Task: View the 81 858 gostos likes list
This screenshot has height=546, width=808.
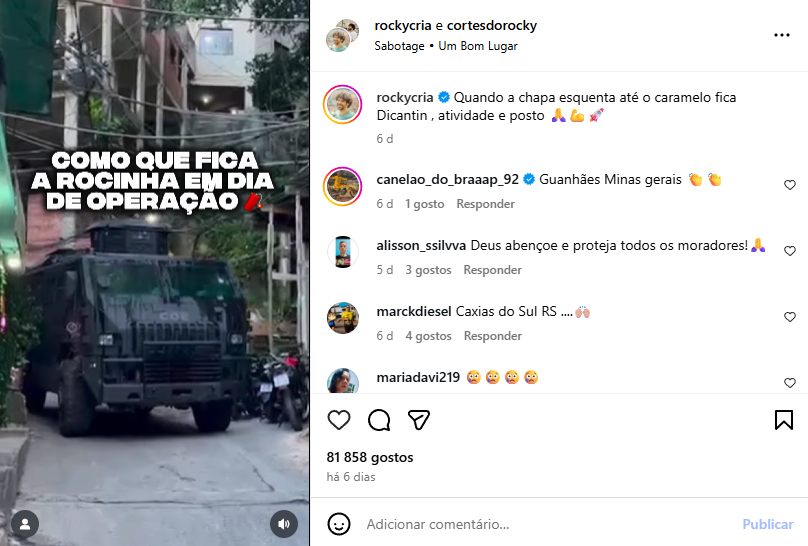Action: pyautogui.click(x=370, y=457)
